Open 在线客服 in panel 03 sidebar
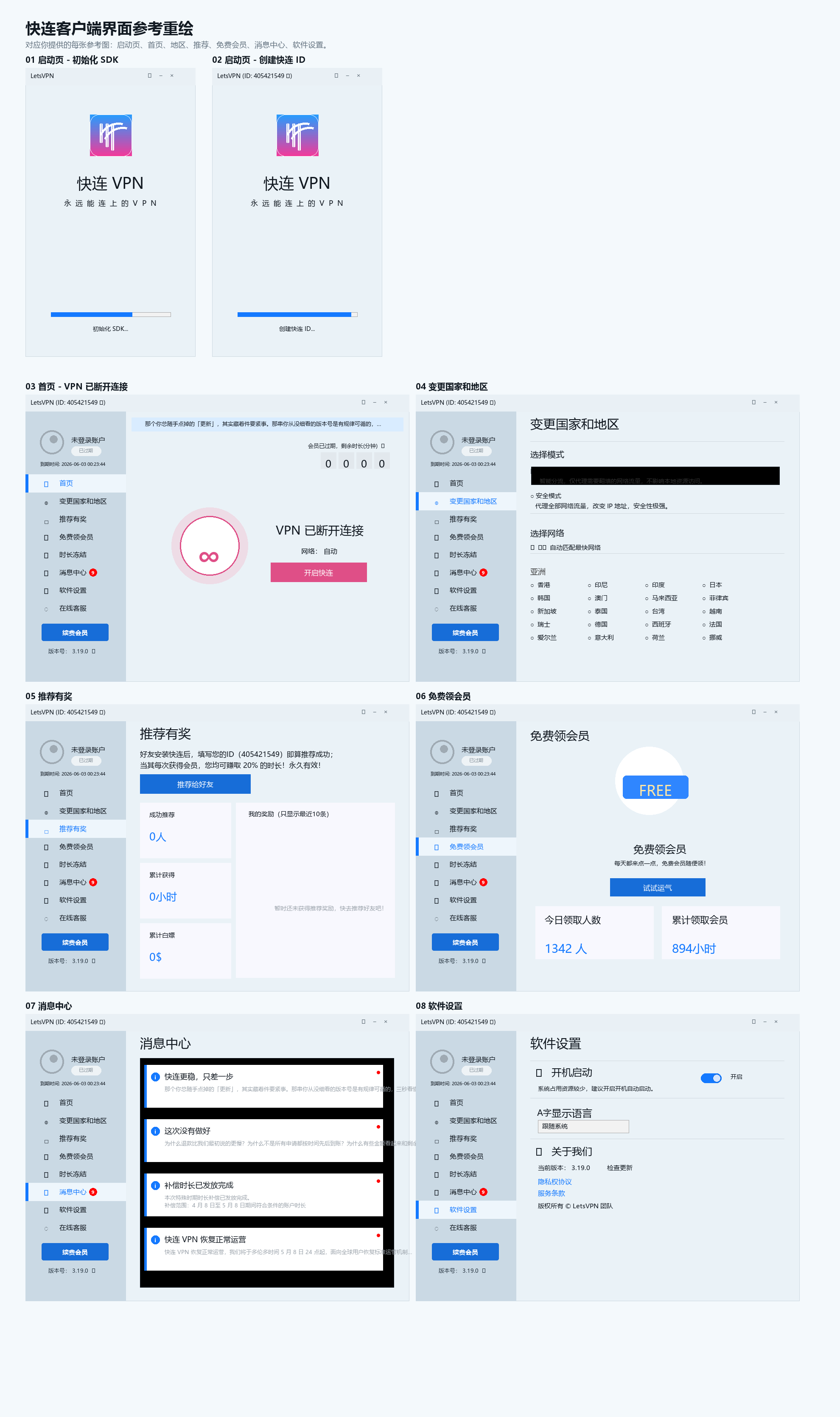The height and width of the screenshot is (1417, 840). 76,608
